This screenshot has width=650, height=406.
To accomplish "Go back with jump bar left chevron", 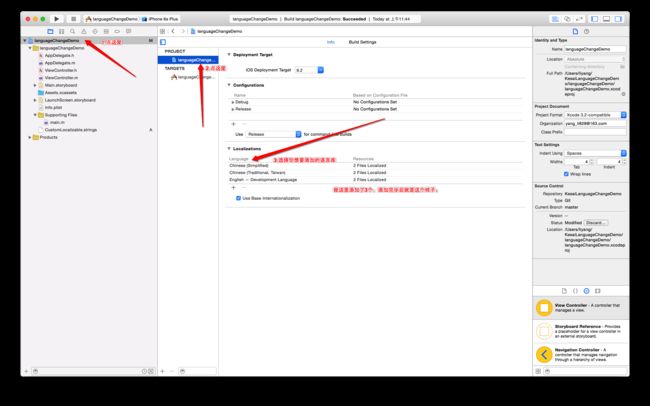I will [x=173, y=32].
